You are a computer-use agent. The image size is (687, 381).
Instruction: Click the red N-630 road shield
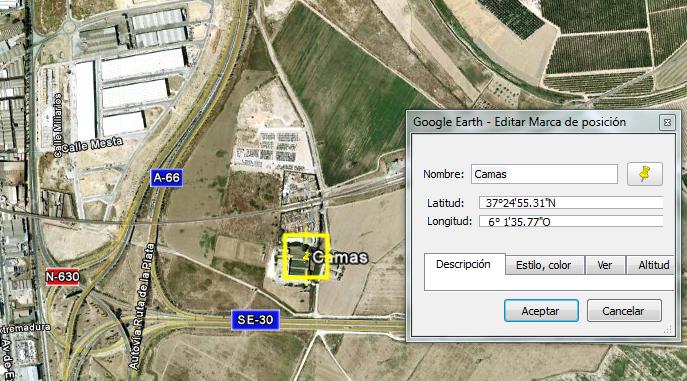pyautogui.click(x=63, y=277)
